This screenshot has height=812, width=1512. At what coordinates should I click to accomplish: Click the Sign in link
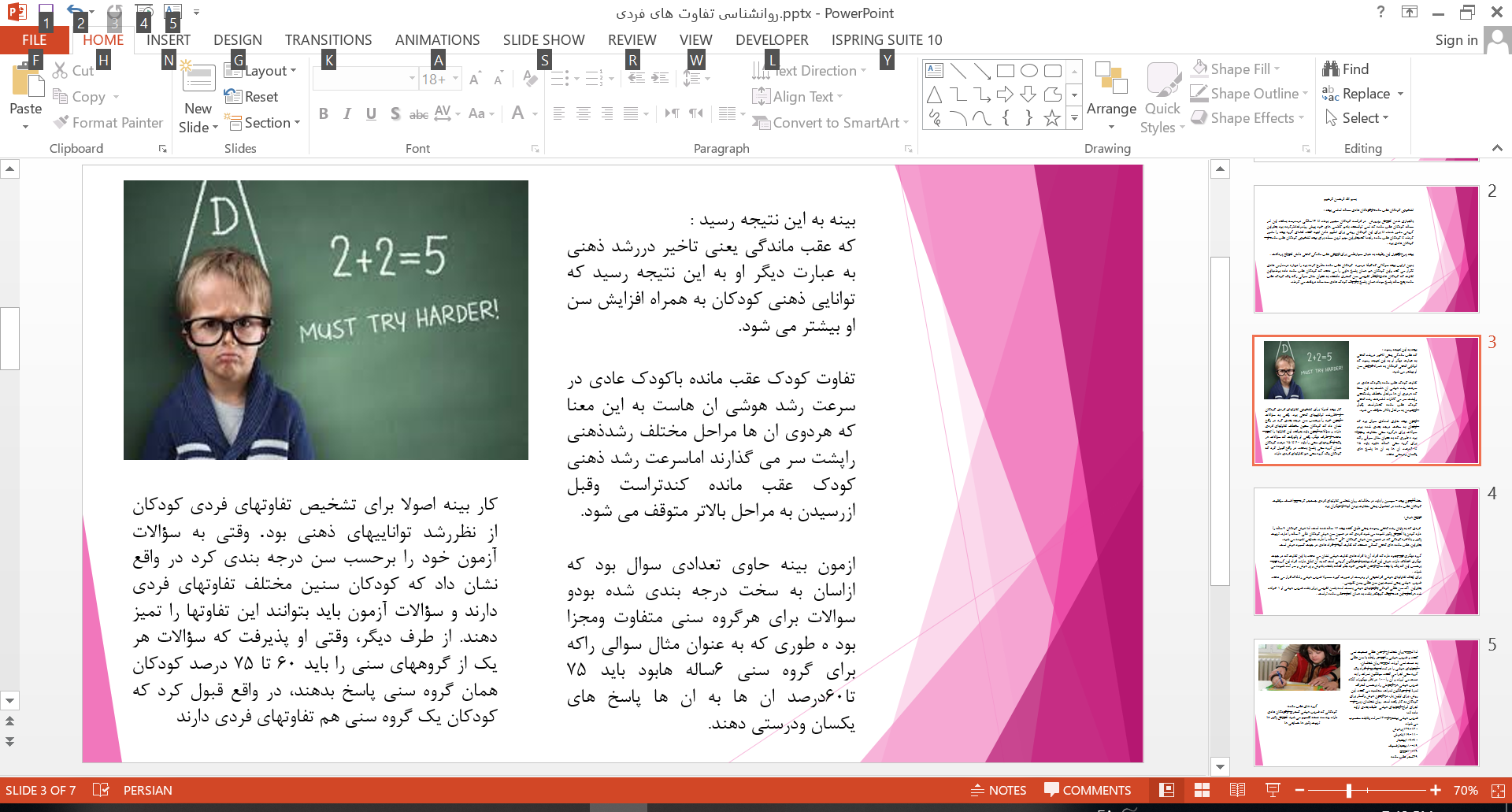coord(1455,40)
